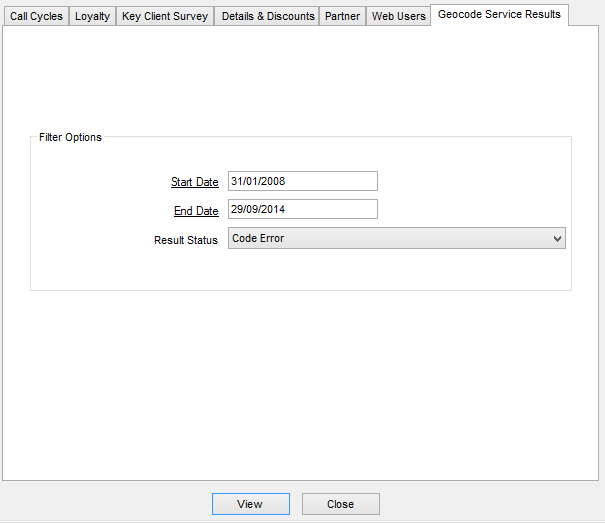This screenshot has width=605, height=523.
Task: Click the underlined Start Date label
Action: [x=194, y=182]
